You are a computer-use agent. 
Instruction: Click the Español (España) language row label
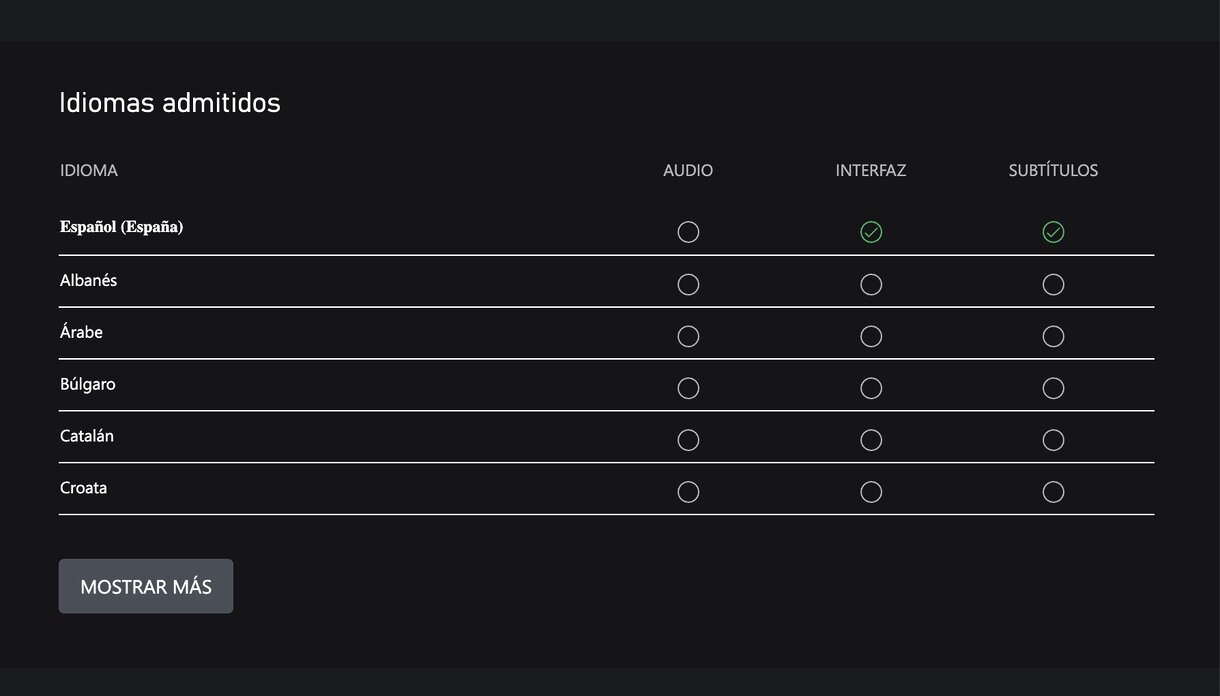tap(122, 227)
